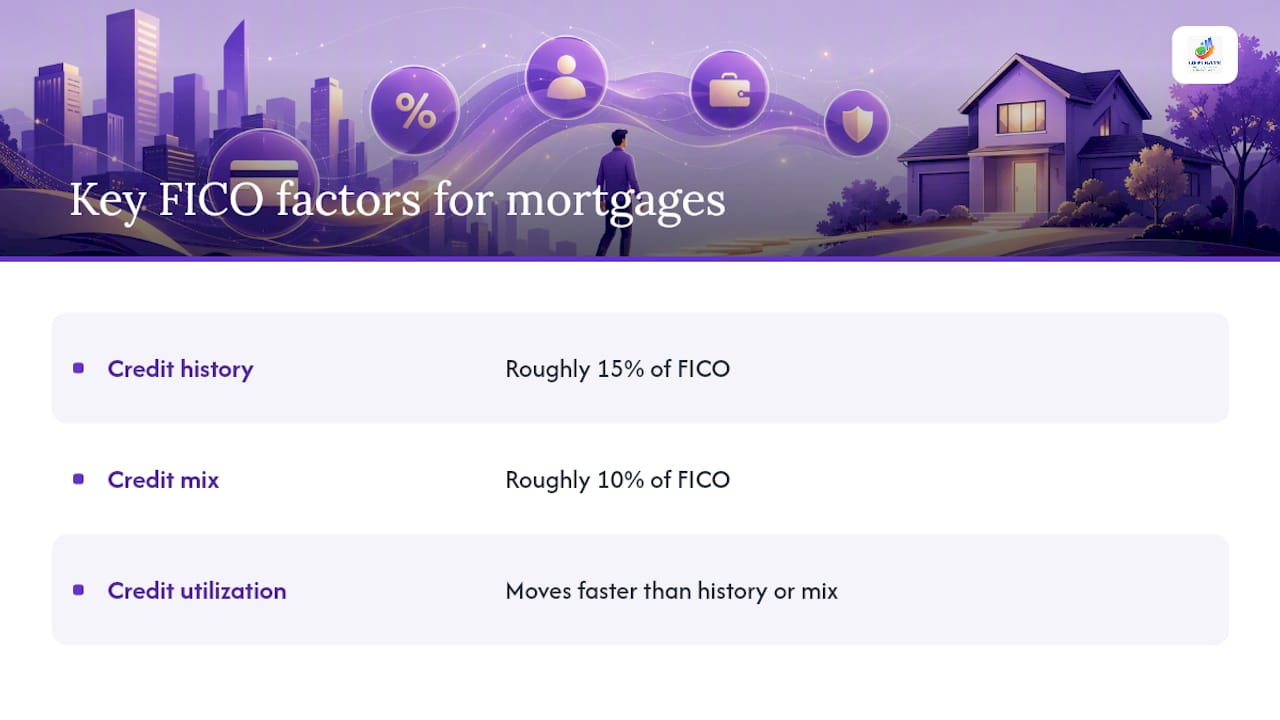Select the bullet beside Credit mix
The height and width of the screenshot is (720, 1280).
click(78, 479)
